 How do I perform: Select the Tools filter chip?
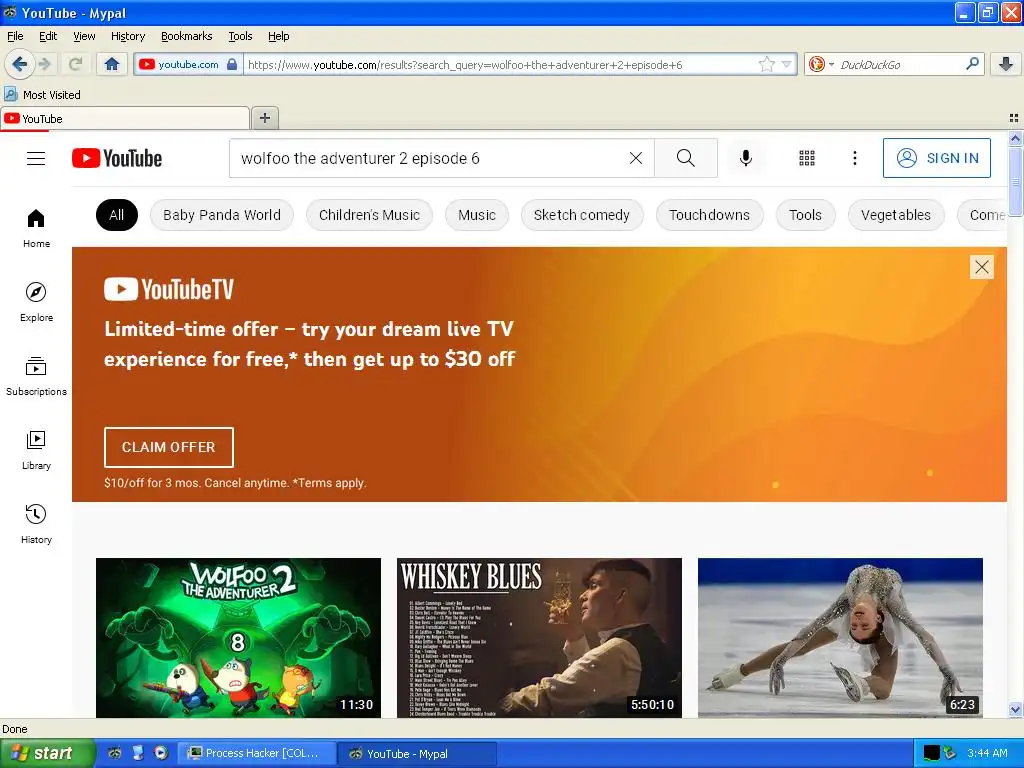point(805,215)
